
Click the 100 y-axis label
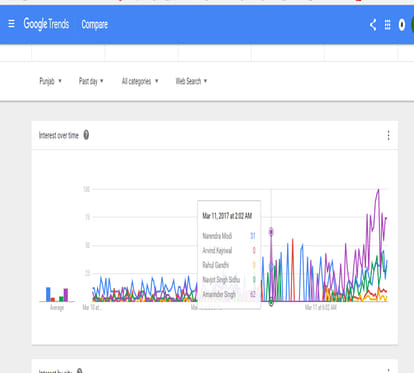(86, 189)
